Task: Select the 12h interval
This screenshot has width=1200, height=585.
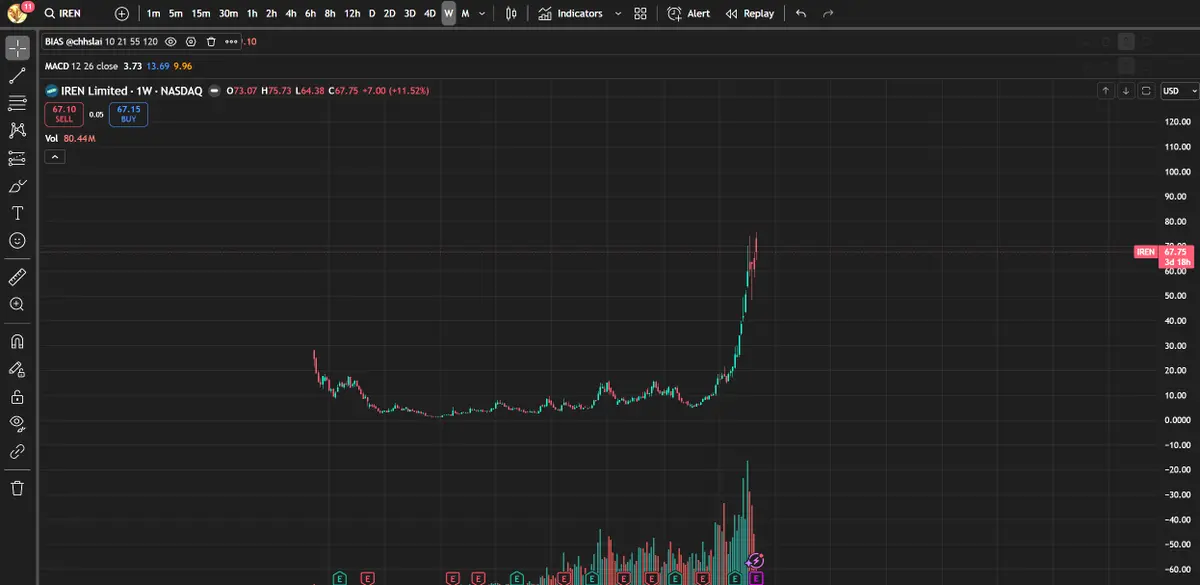Action: click(x=351, y=14)
